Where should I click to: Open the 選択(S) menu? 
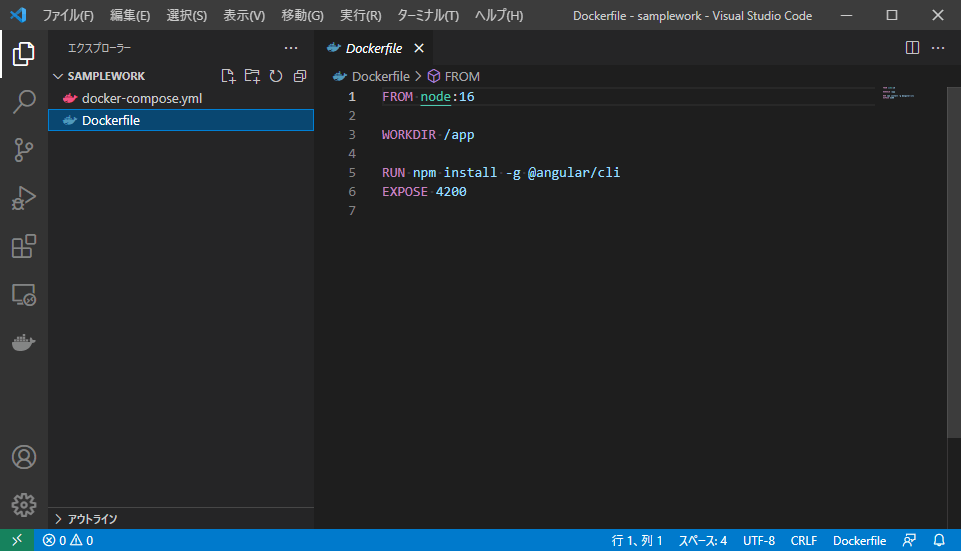186,15
